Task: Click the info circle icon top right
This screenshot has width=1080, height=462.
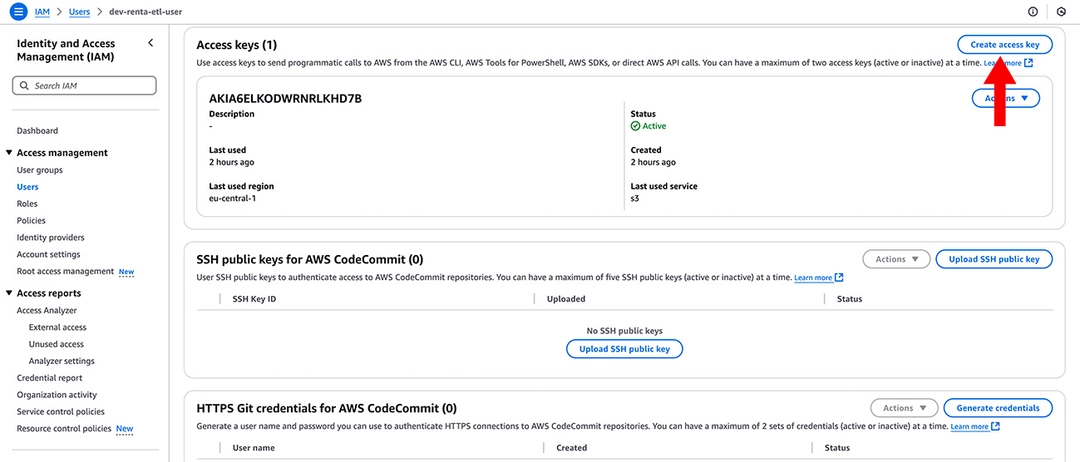Action: pyautogui.click(x=1032, y=12)
